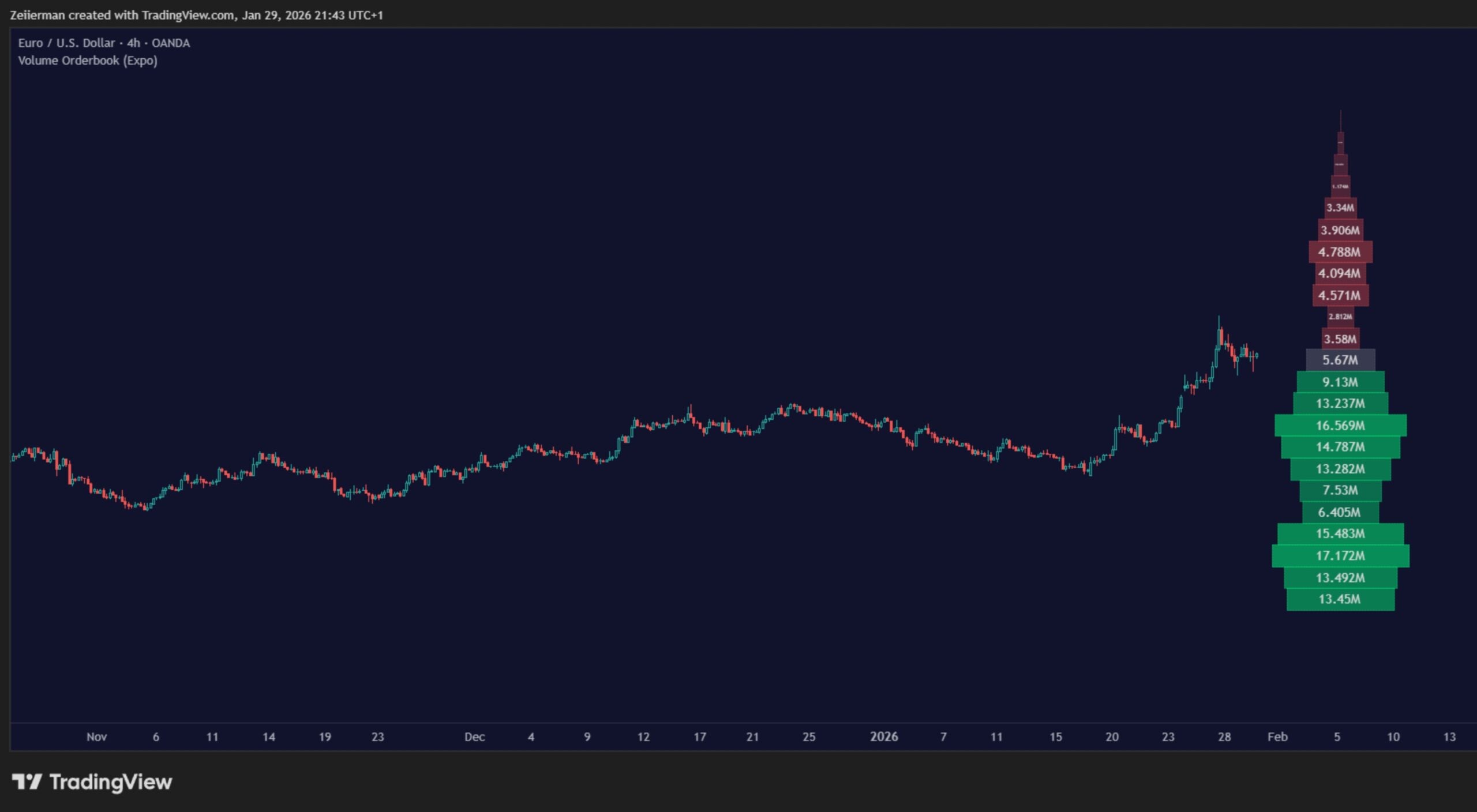Select the '17' date label on time axis
This screenshot has height=812, width=1477.
pyautogui.click(x=699, y=737)
